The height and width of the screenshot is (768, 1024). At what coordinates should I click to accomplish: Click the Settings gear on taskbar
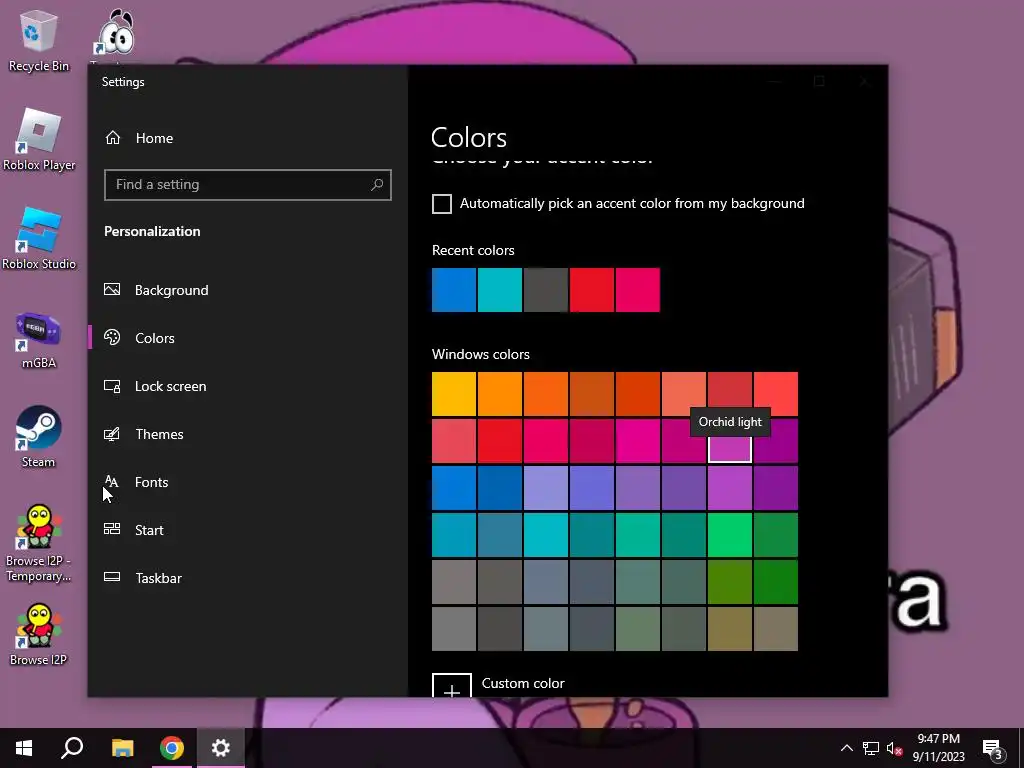pos(221,748)
